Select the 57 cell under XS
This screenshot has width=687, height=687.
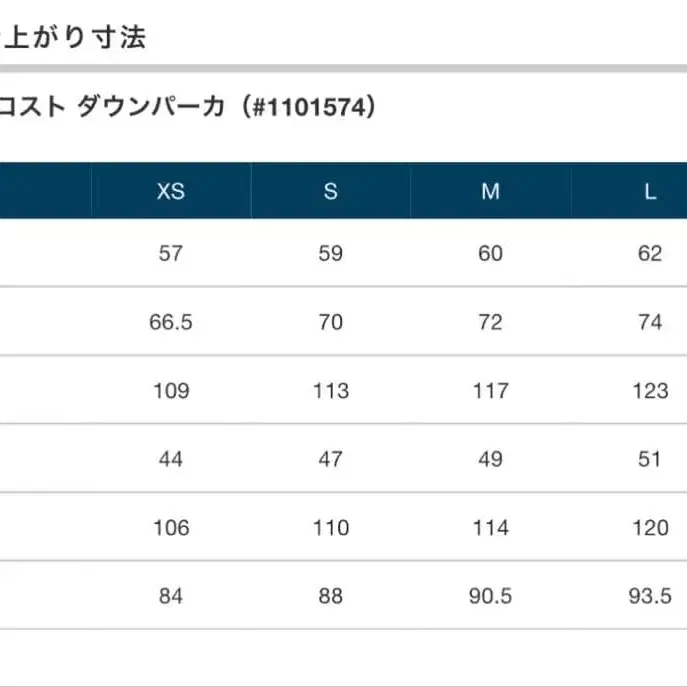(171, 253)
